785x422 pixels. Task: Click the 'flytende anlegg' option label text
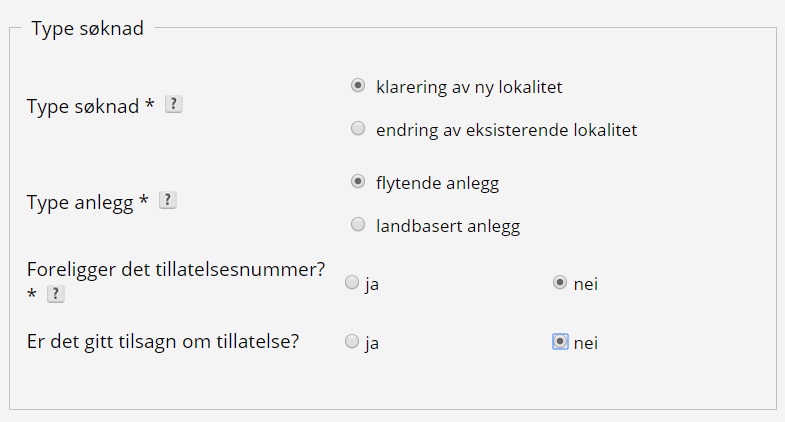(437, 183)
